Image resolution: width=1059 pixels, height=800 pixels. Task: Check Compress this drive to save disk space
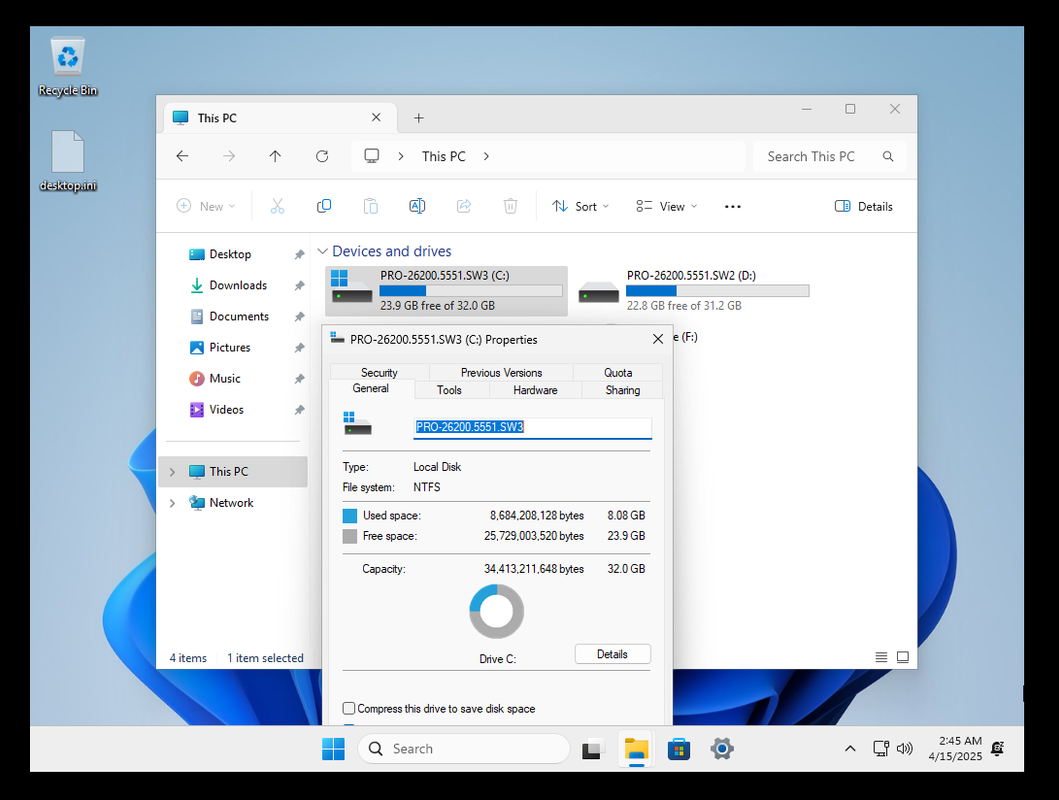(348, 708)
